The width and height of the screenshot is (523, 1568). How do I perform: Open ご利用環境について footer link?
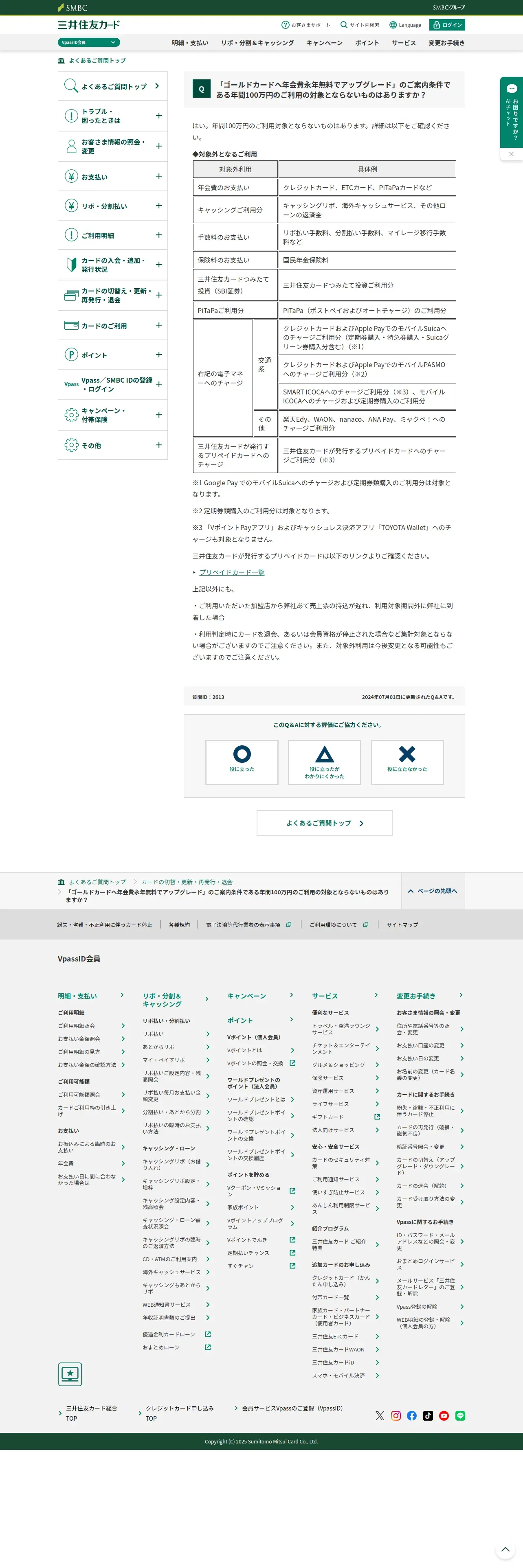coord(338,924)
